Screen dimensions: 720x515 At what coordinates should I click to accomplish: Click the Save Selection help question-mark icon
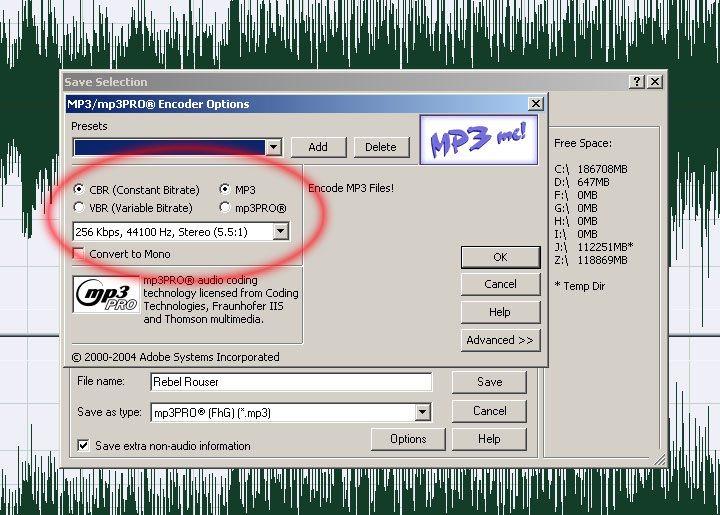pos(636,82)
